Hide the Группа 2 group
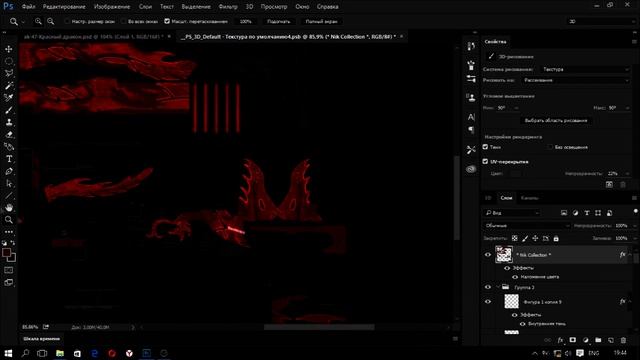This screenshot has height=360, width=640. pyautogui.click(x=488, y=287)
